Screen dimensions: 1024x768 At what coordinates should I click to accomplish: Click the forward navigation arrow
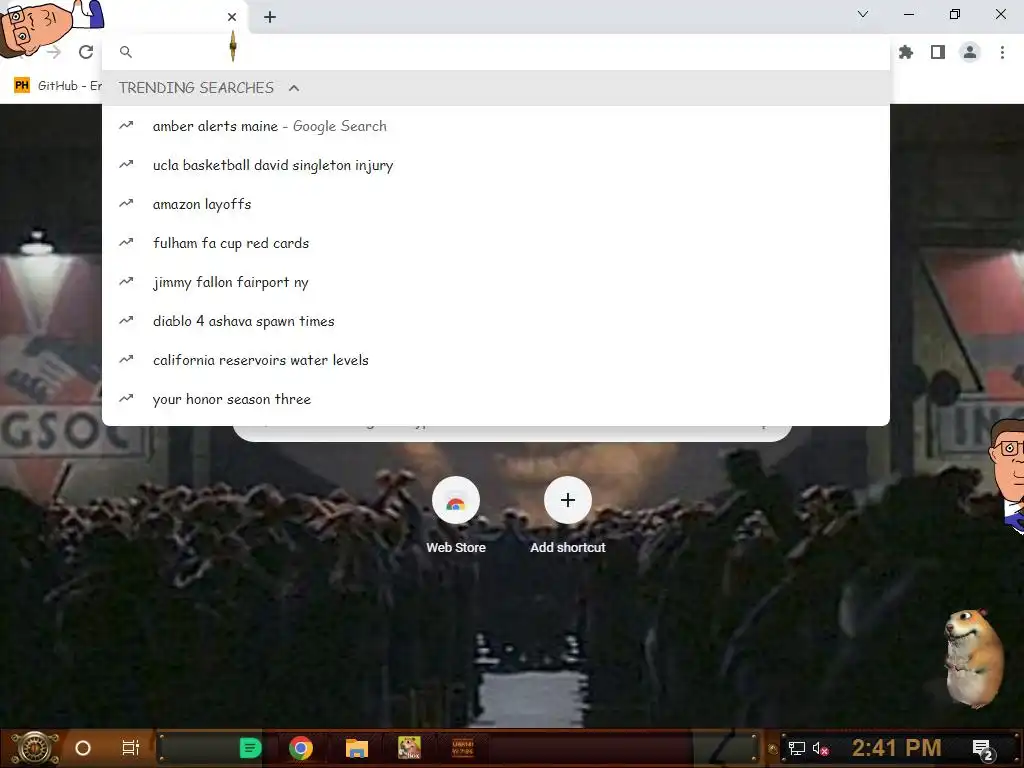(x=55, y=52)
